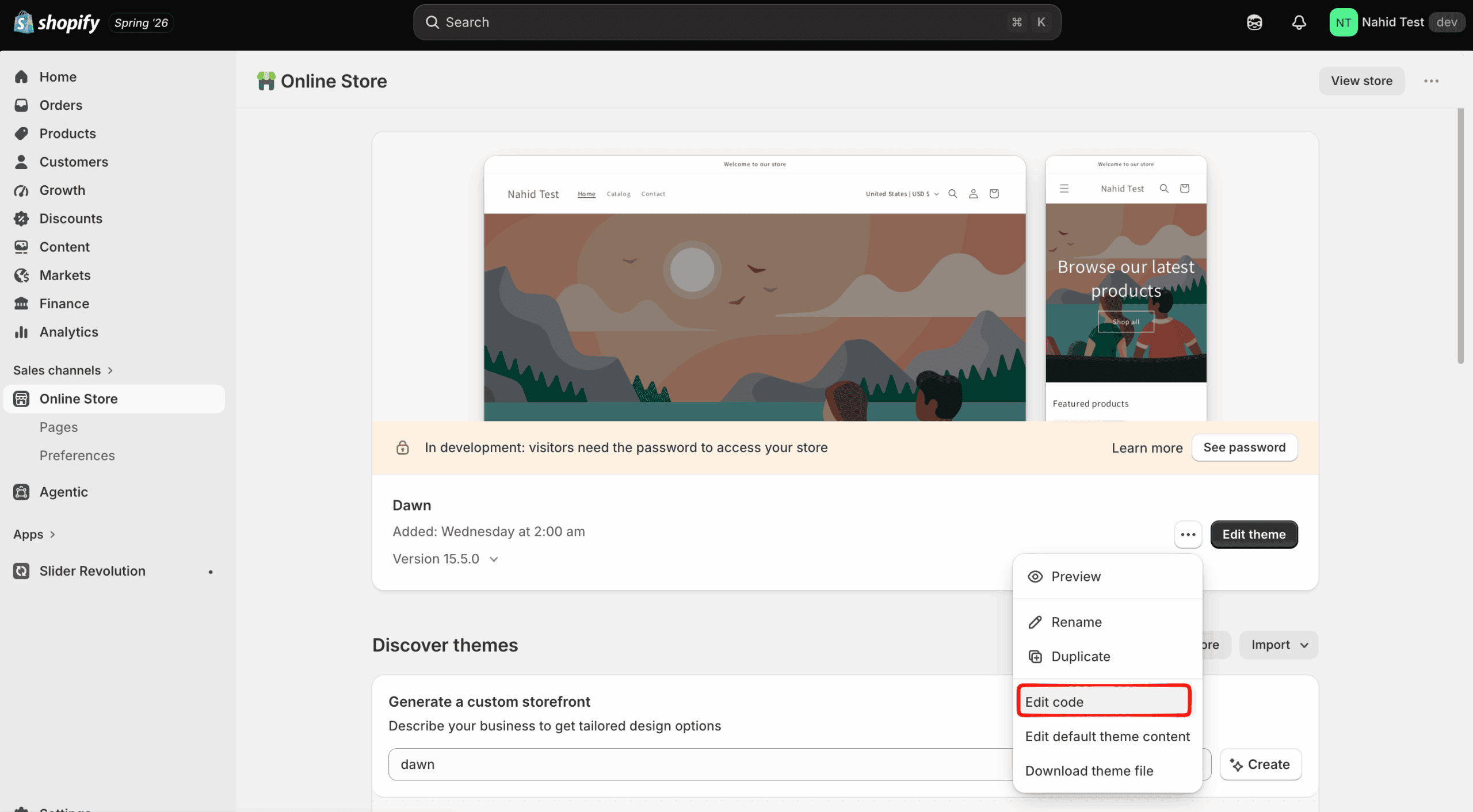1473x812 pixels.
Task: Choose Download theme file
Action: [x=1107, y=771]
